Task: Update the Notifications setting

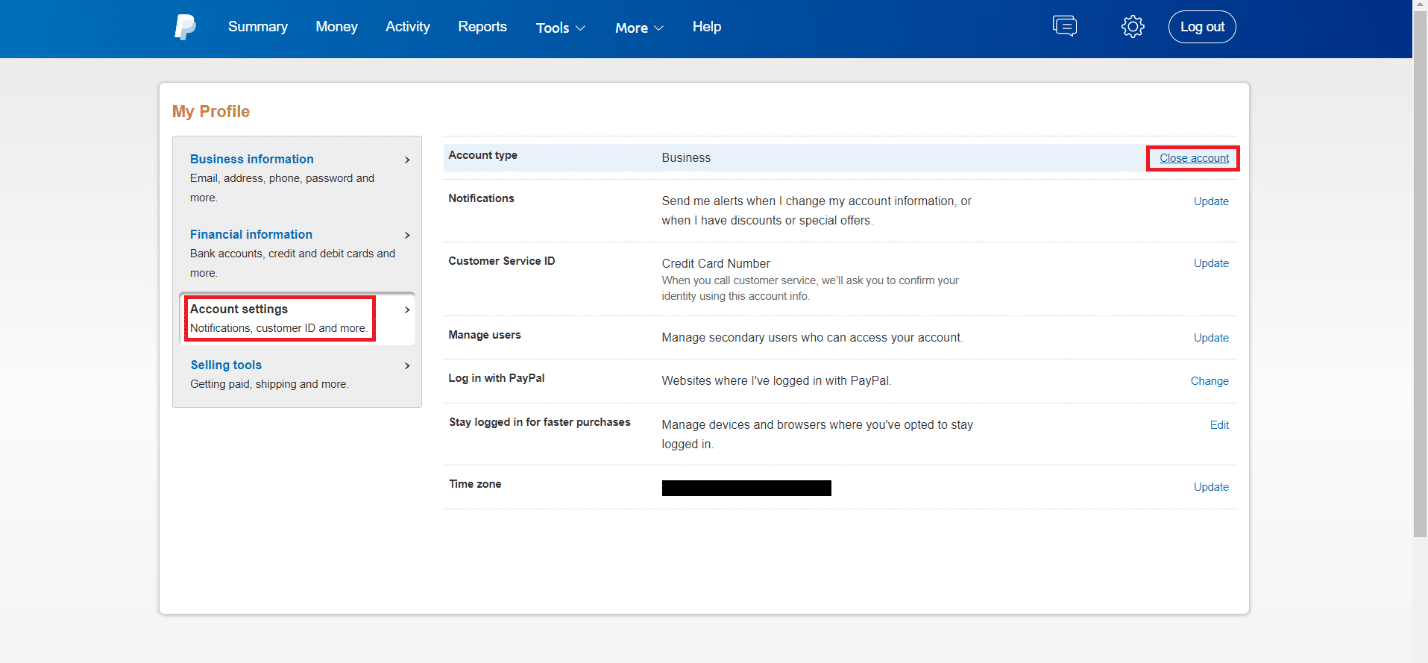Action: [x=1211, y=201]
